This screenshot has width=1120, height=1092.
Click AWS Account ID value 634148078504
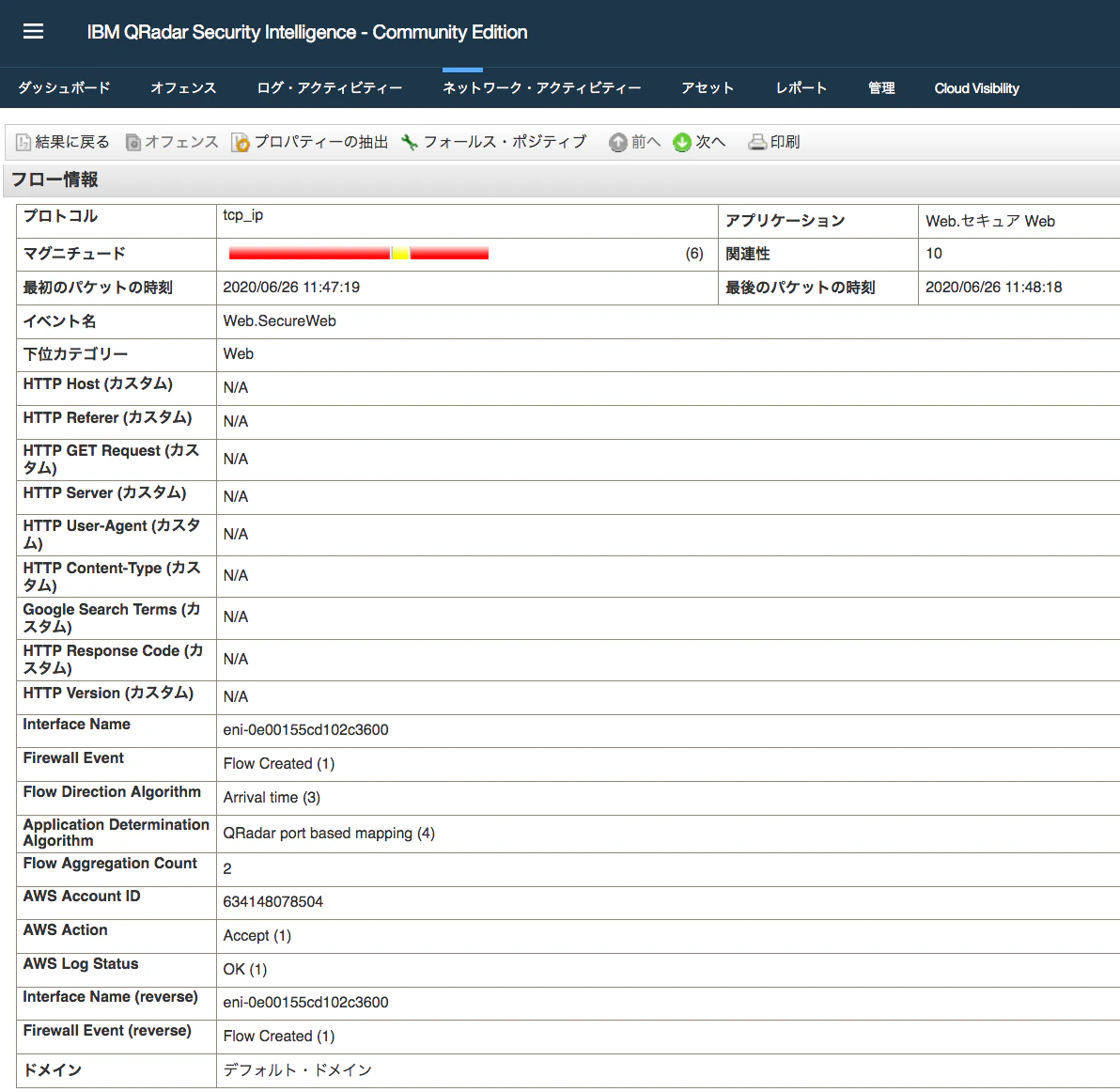[272, 901]
